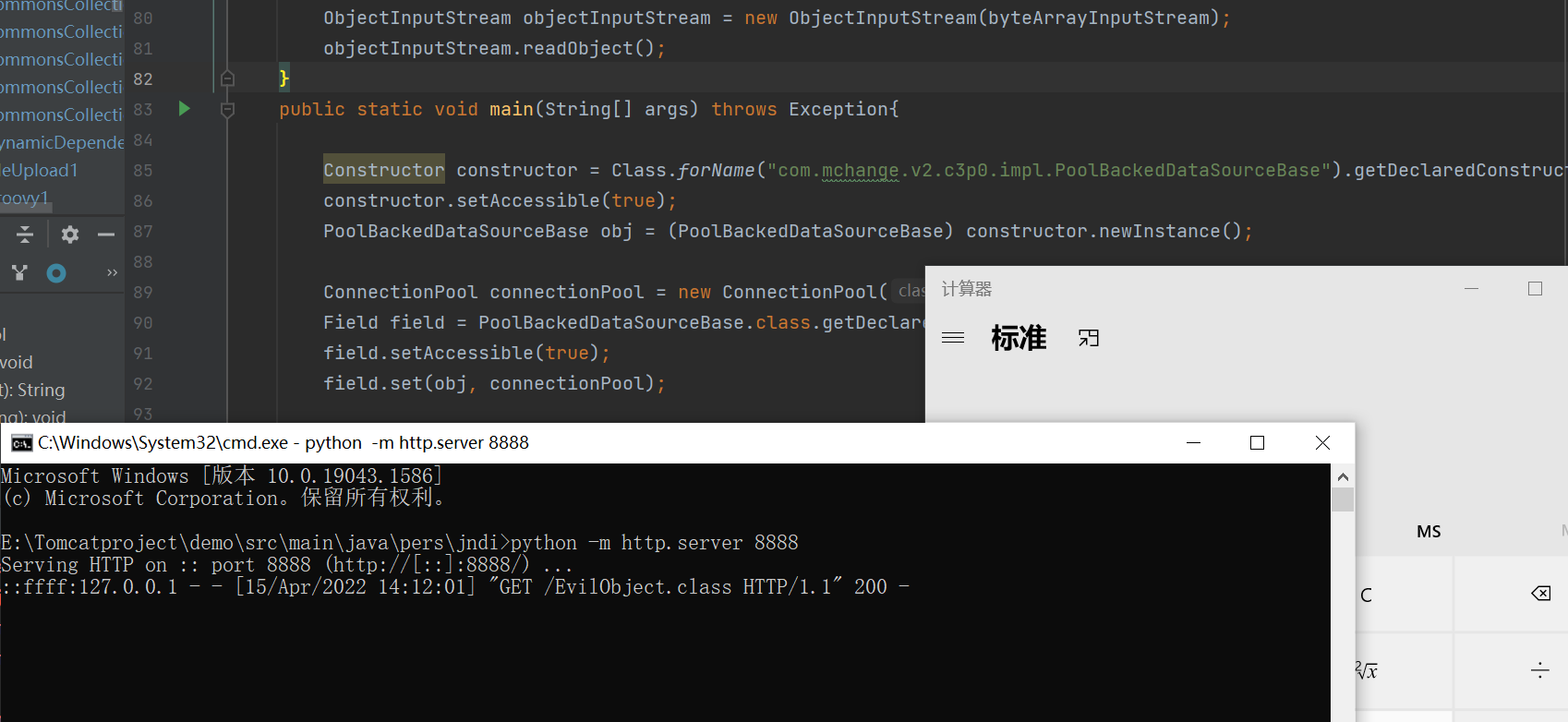Click the 'Serving HTTP on :: port 8888' line in cmd
Screen dimensions: 1568x722
click(286, 565)
